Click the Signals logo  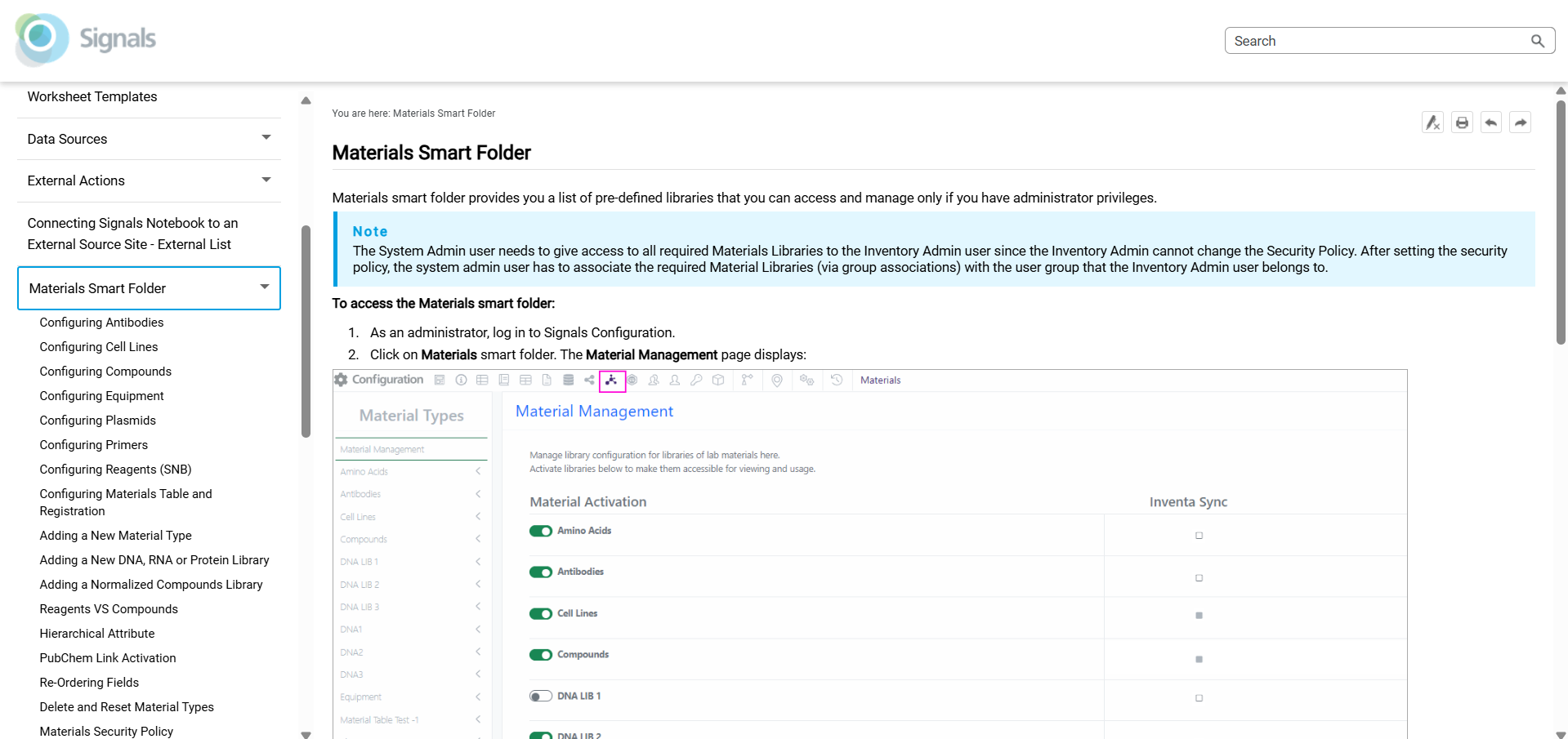point(86,39)
